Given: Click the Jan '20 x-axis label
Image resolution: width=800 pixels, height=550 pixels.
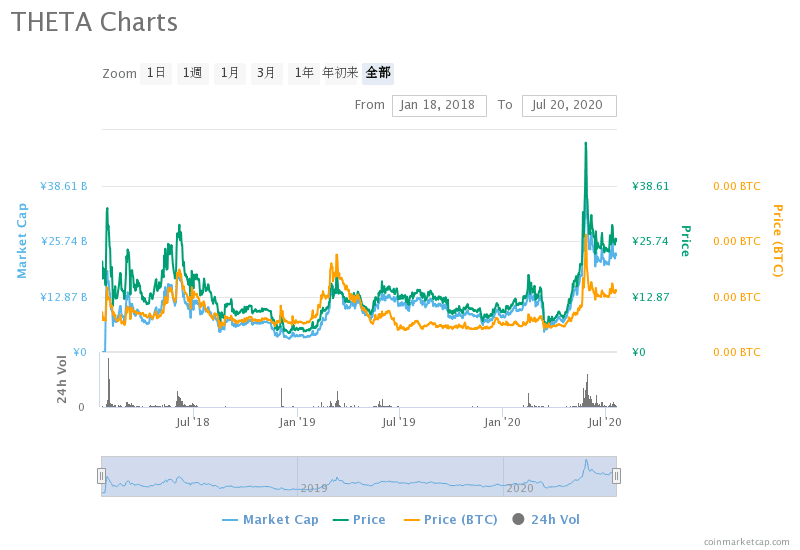Looking at the screenshot, I should pos(502,422).
